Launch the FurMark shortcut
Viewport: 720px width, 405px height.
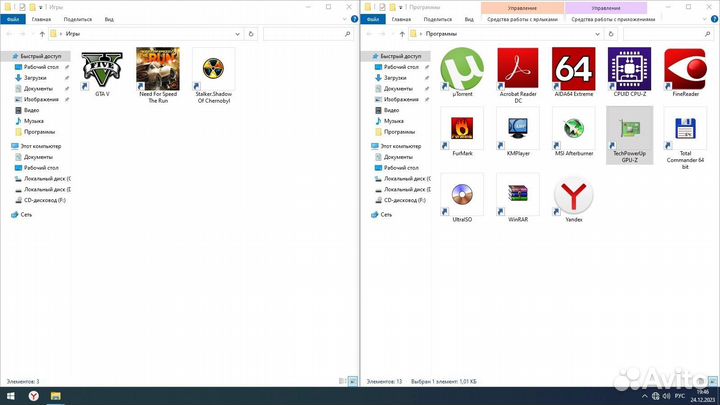pyautogui.click(x=462, y=132)
